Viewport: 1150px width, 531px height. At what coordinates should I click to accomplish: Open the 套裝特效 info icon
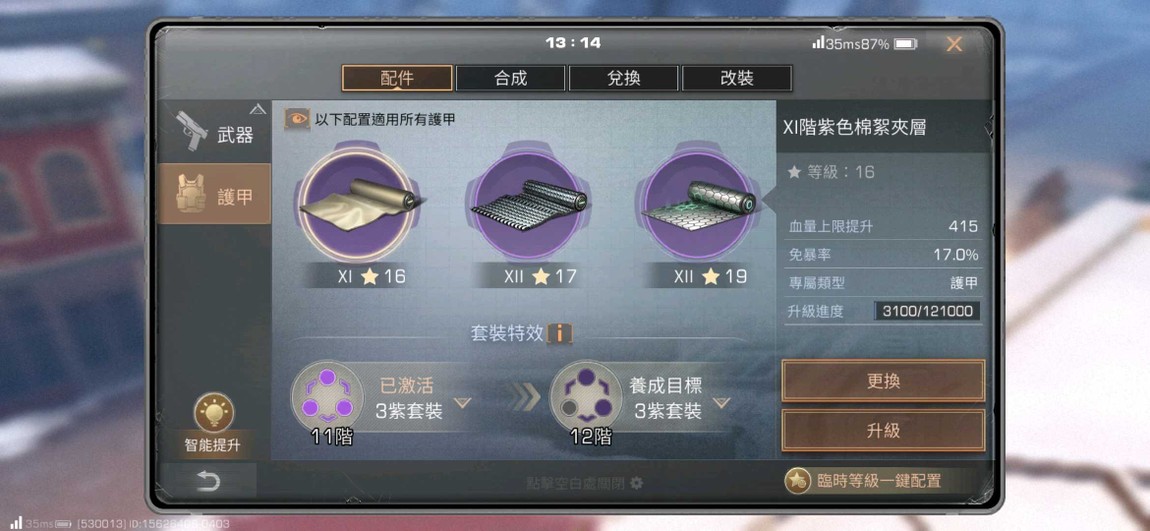pos(560,334)
